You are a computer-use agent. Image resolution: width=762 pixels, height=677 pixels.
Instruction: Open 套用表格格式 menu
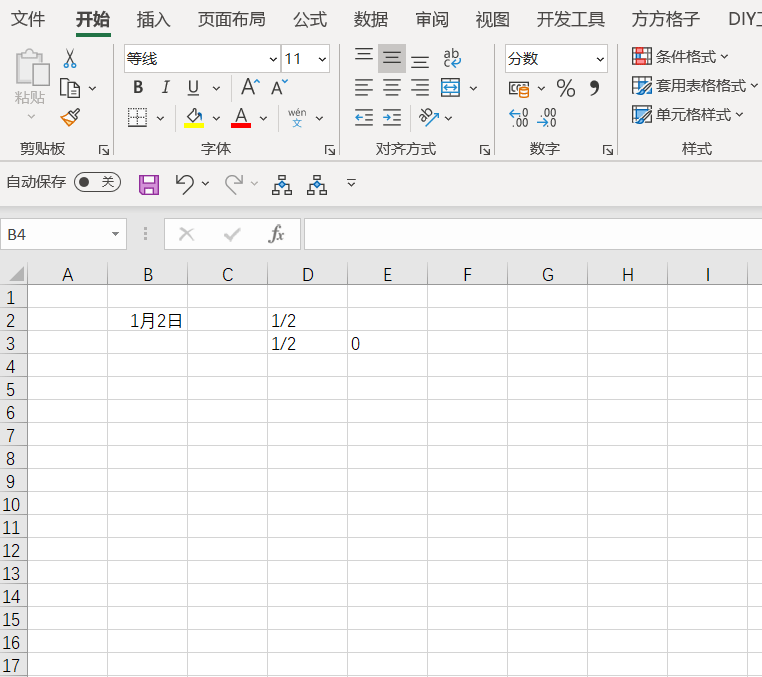pos(695,86)
